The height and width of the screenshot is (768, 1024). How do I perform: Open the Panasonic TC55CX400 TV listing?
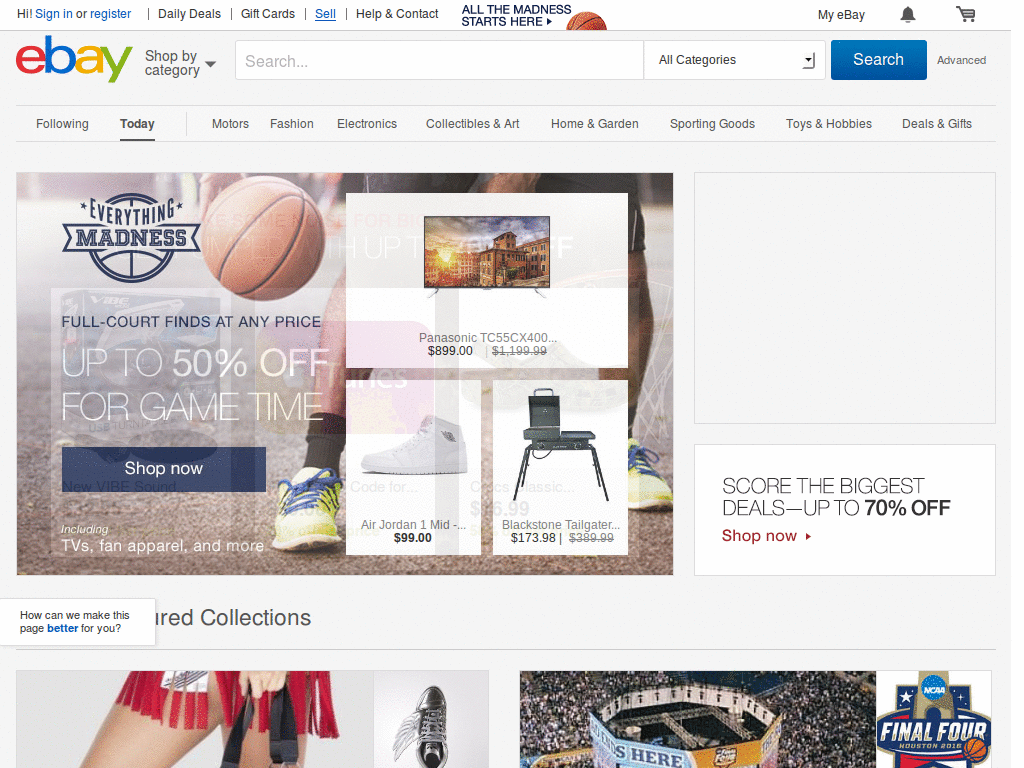487,281
